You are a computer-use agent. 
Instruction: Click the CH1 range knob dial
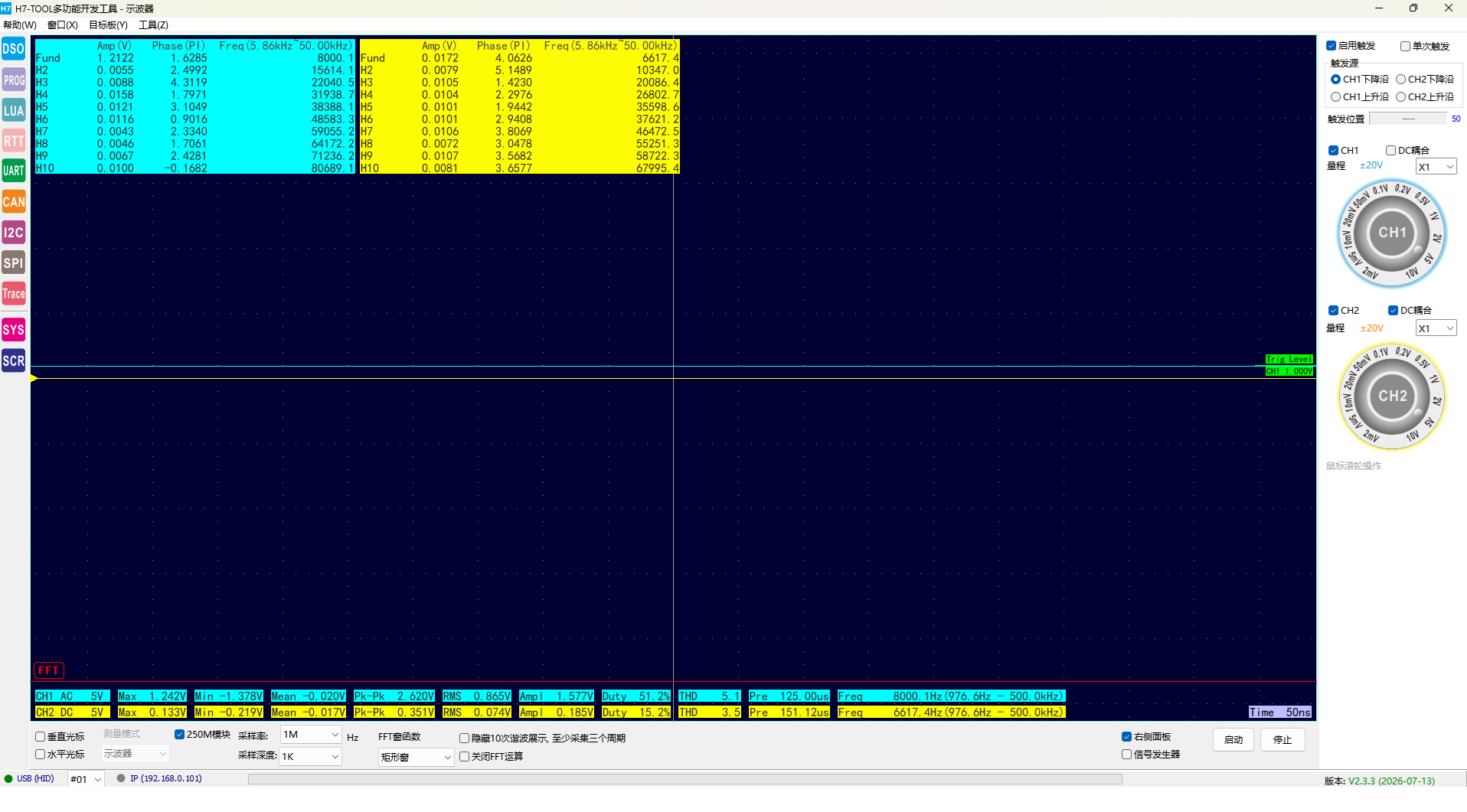1392,233
